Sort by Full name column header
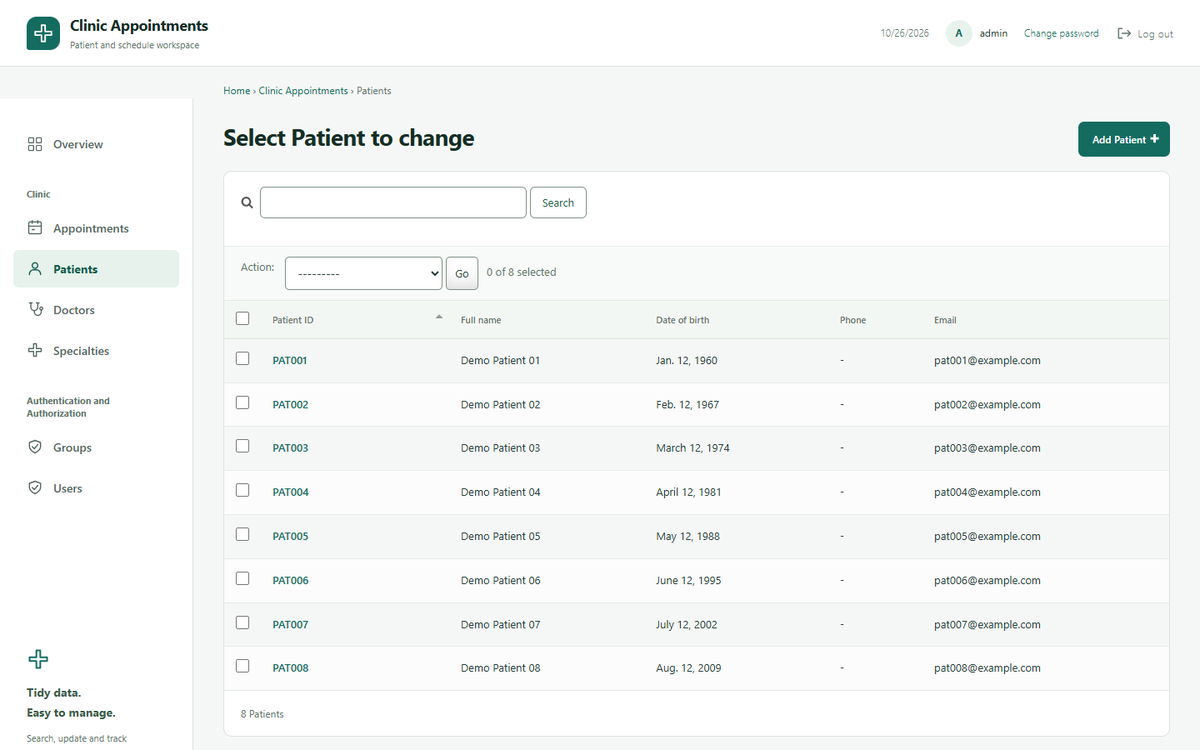Viewport: 1200px width, 750px height. (x=481, y=320)
